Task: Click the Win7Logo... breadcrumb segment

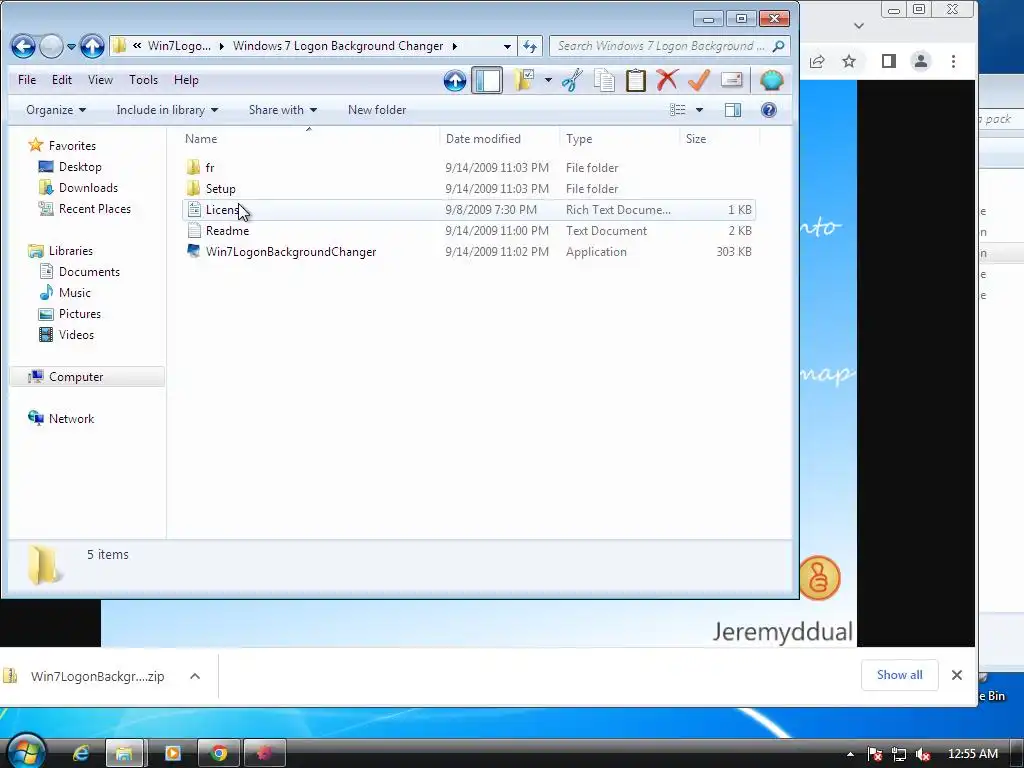Action: (x=179, y=46)
